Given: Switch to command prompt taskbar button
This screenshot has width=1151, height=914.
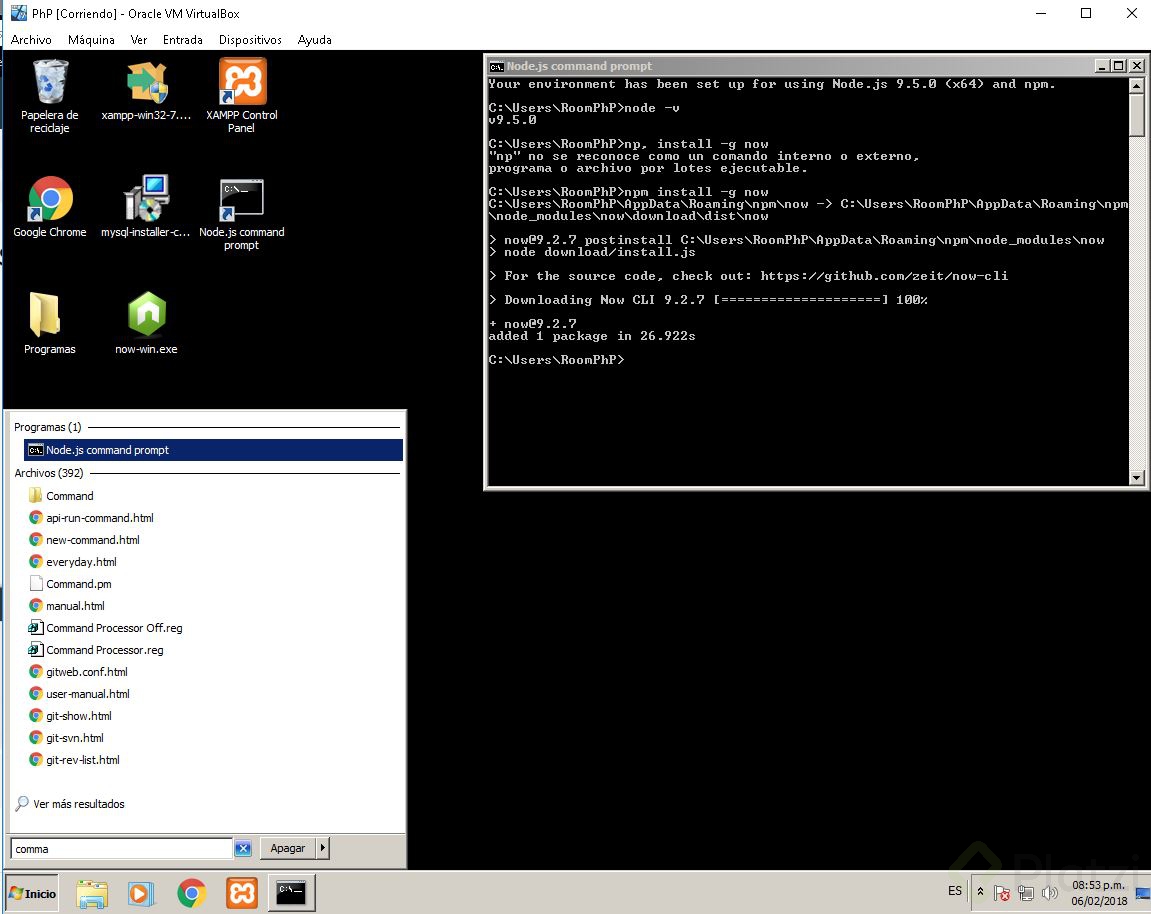Looking at the screenshot, I should point(291,893).
